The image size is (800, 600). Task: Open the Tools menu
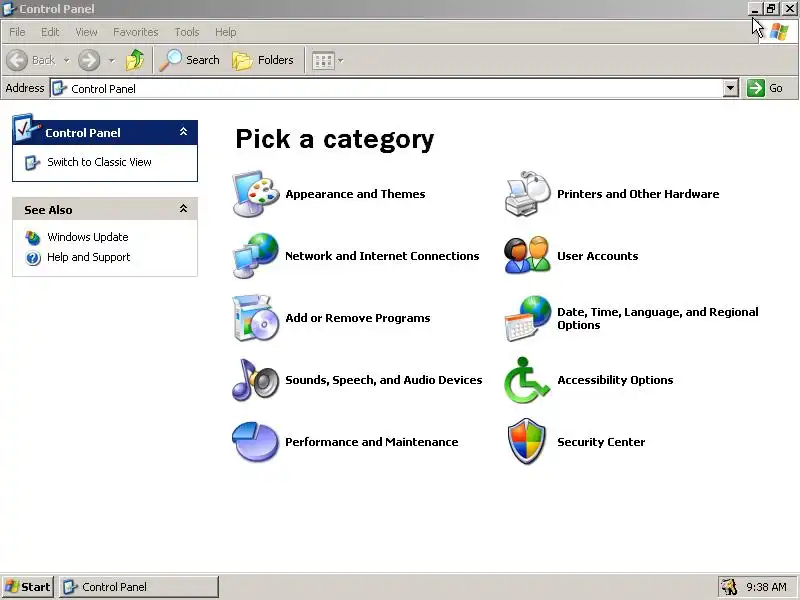click(x=187, y=32)
